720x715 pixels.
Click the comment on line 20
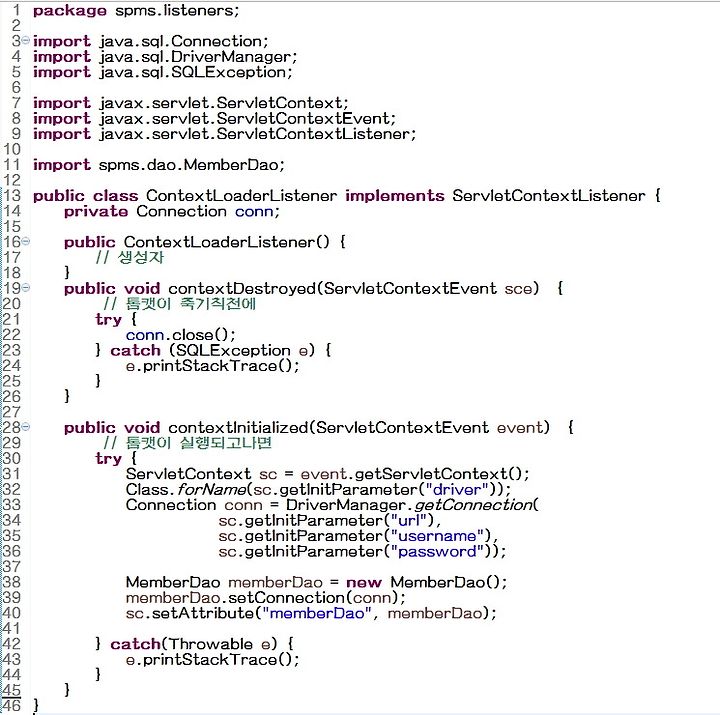tap(180, 304)
